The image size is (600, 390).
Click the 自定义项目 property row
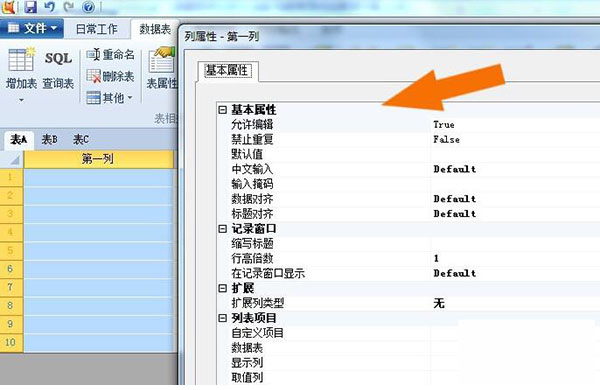[408, 333]
